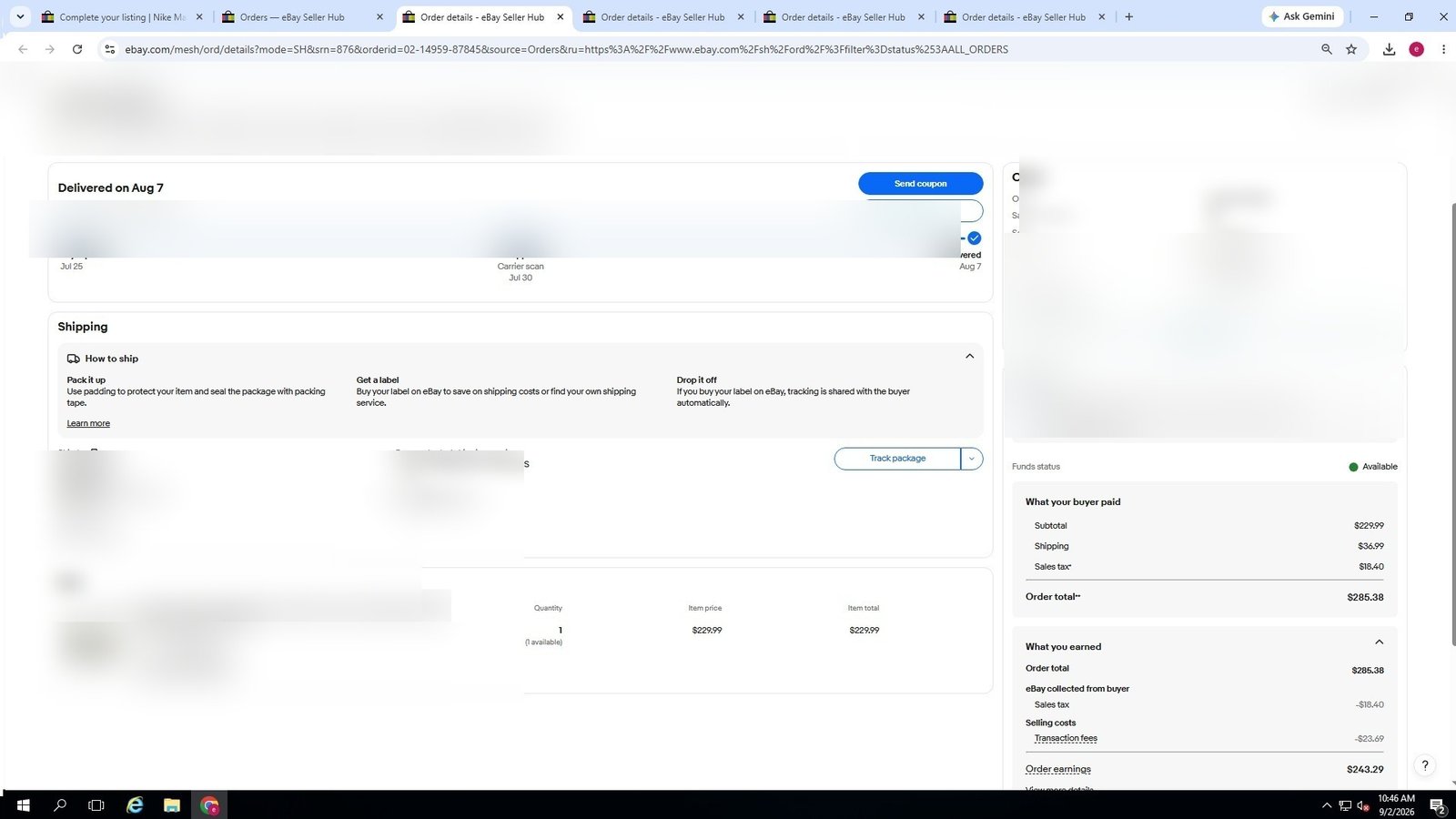Close the active Order details tab
Image resolution: width=1456 pixels, height=819 pixels.
tap(561, 16)
